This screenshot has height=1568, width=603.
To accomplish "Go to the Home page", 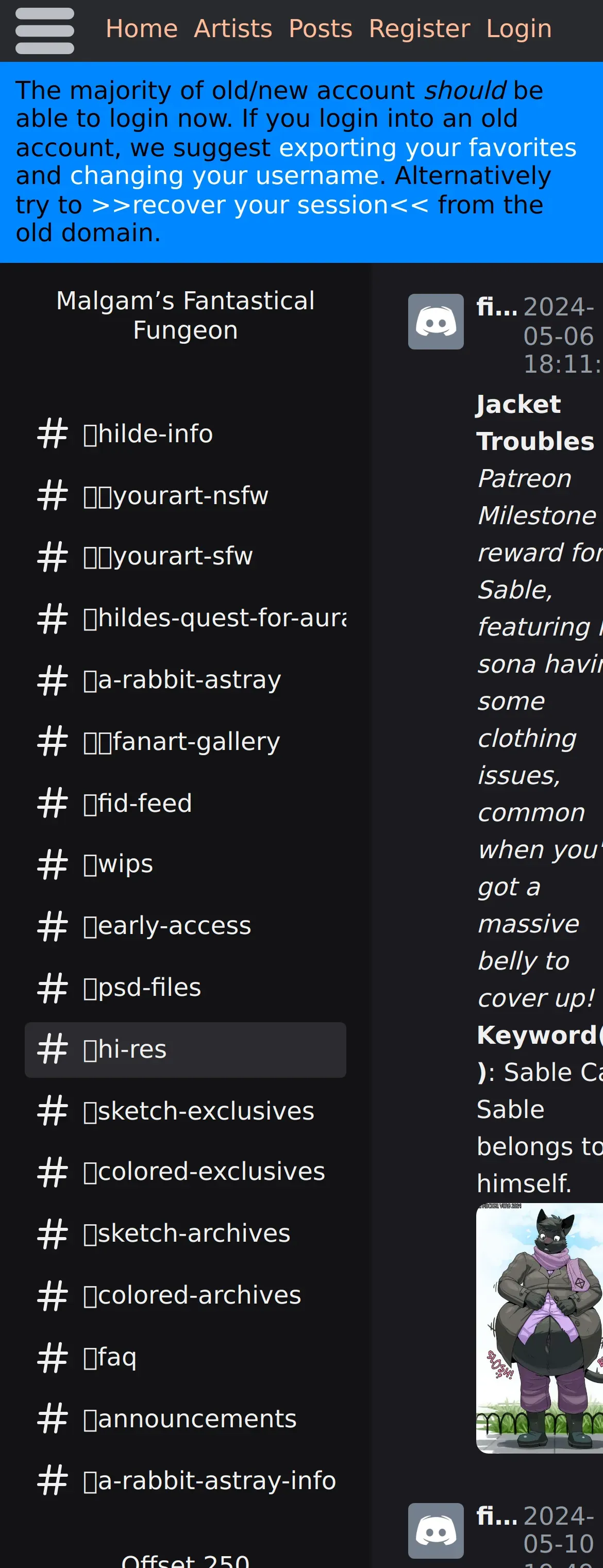I will point(141,29).
